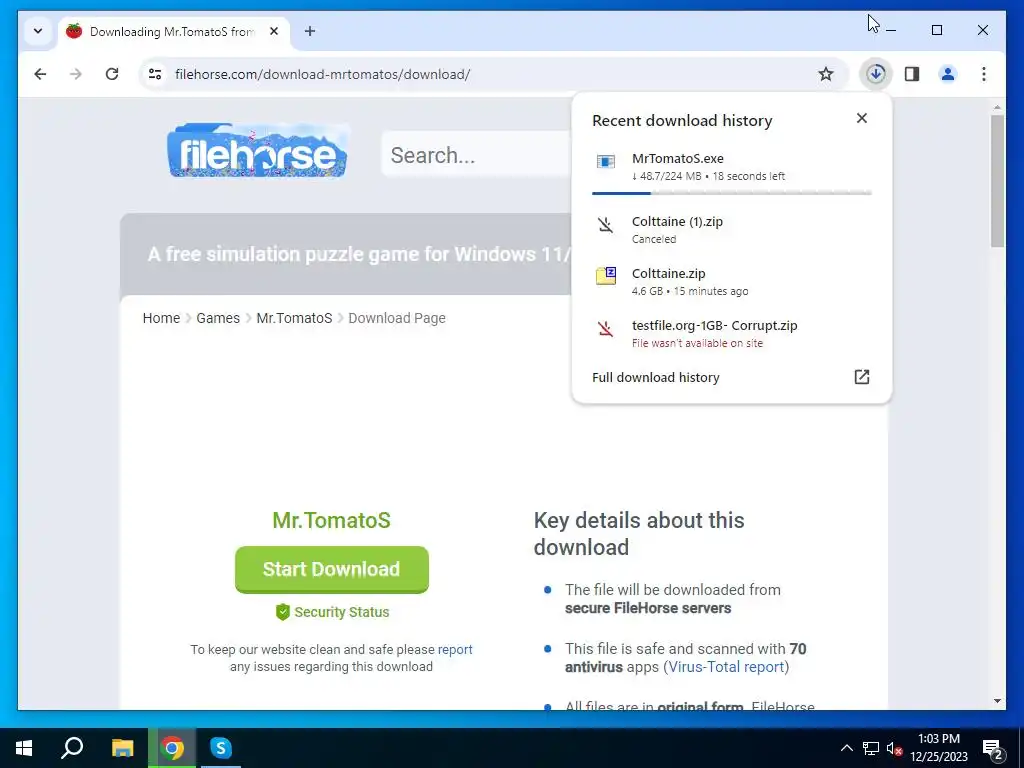Bookmark this page with the star icon

825,74
